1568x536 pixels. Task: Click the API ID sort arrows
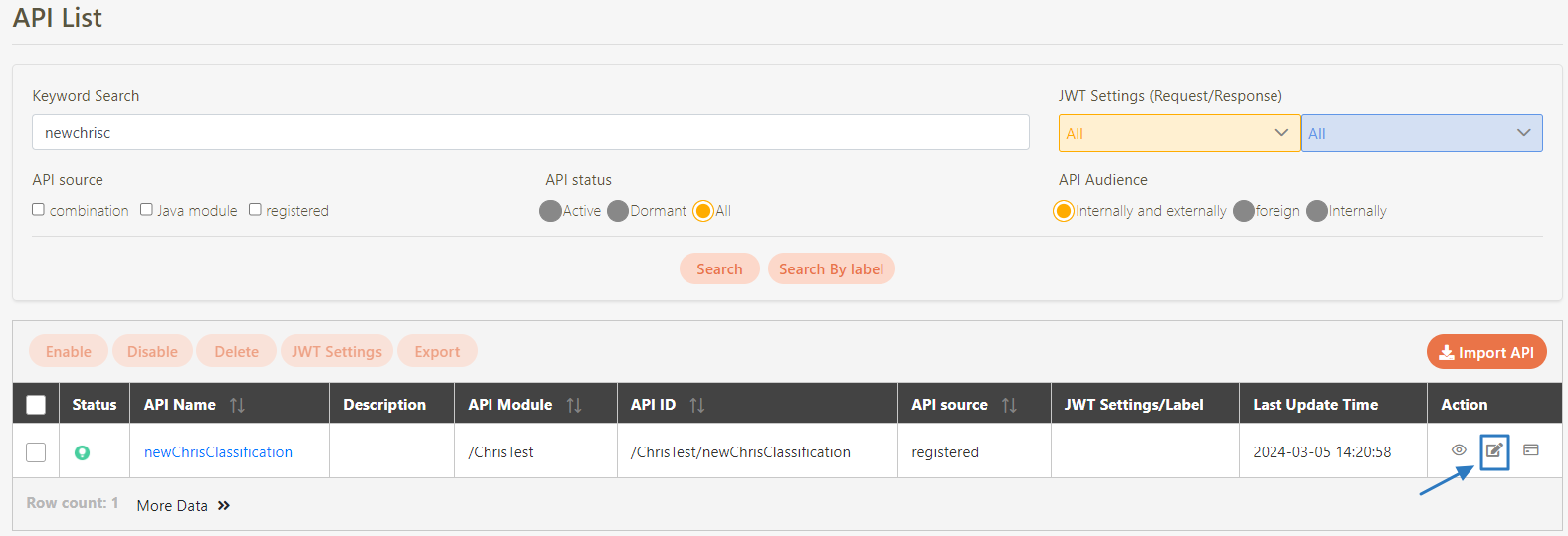point(696,405)
